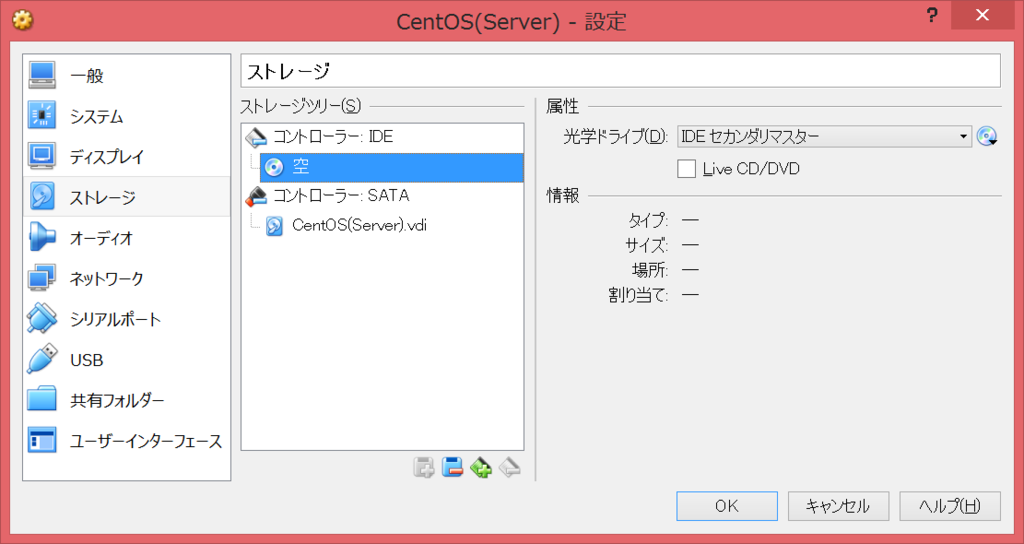Close the settings dialog window
The width and height of the screenshot is (1024, 544).
(x=982, y=16)
